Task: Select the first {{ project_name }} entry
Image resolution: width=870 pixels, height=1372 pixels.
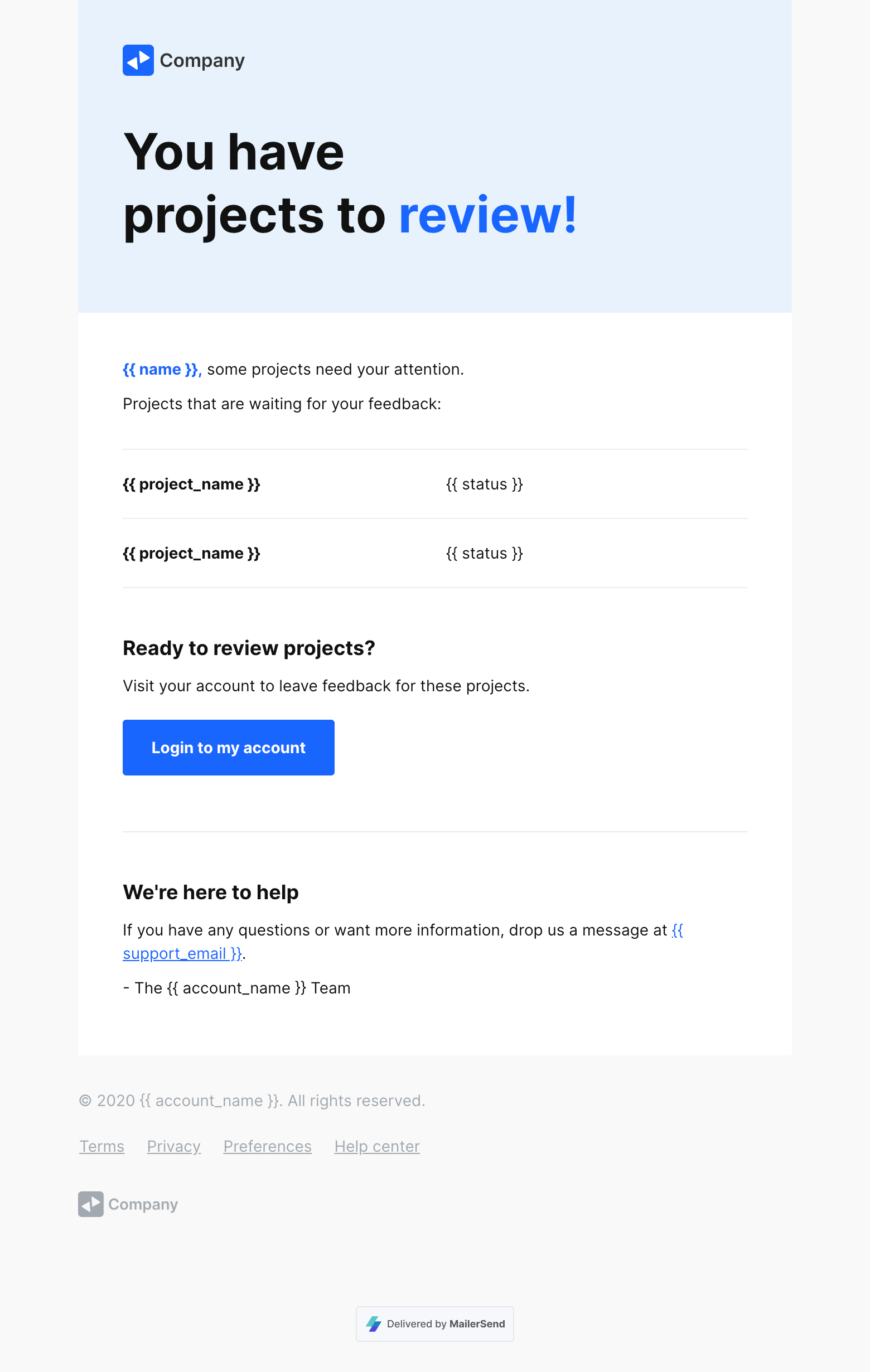Action: (x=191, y=484)
